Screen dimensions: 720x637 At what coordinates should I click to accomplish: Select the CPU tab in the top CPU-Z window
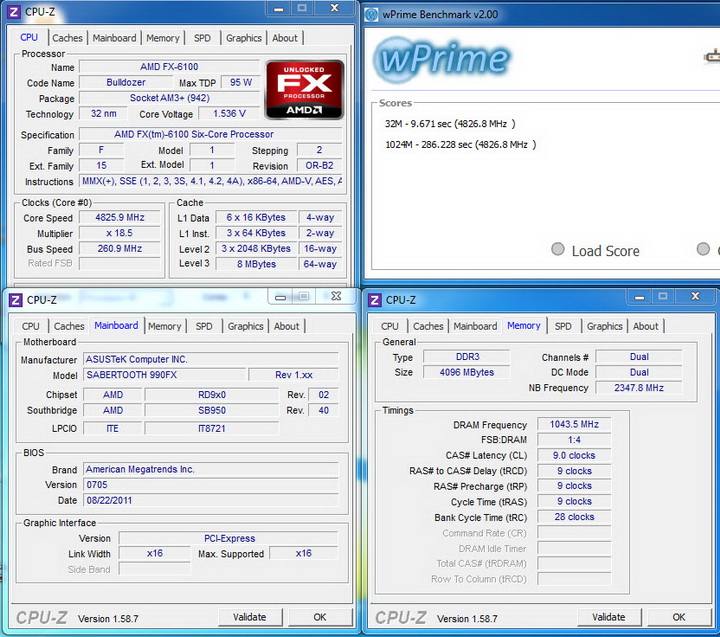(x=29, y=37)
